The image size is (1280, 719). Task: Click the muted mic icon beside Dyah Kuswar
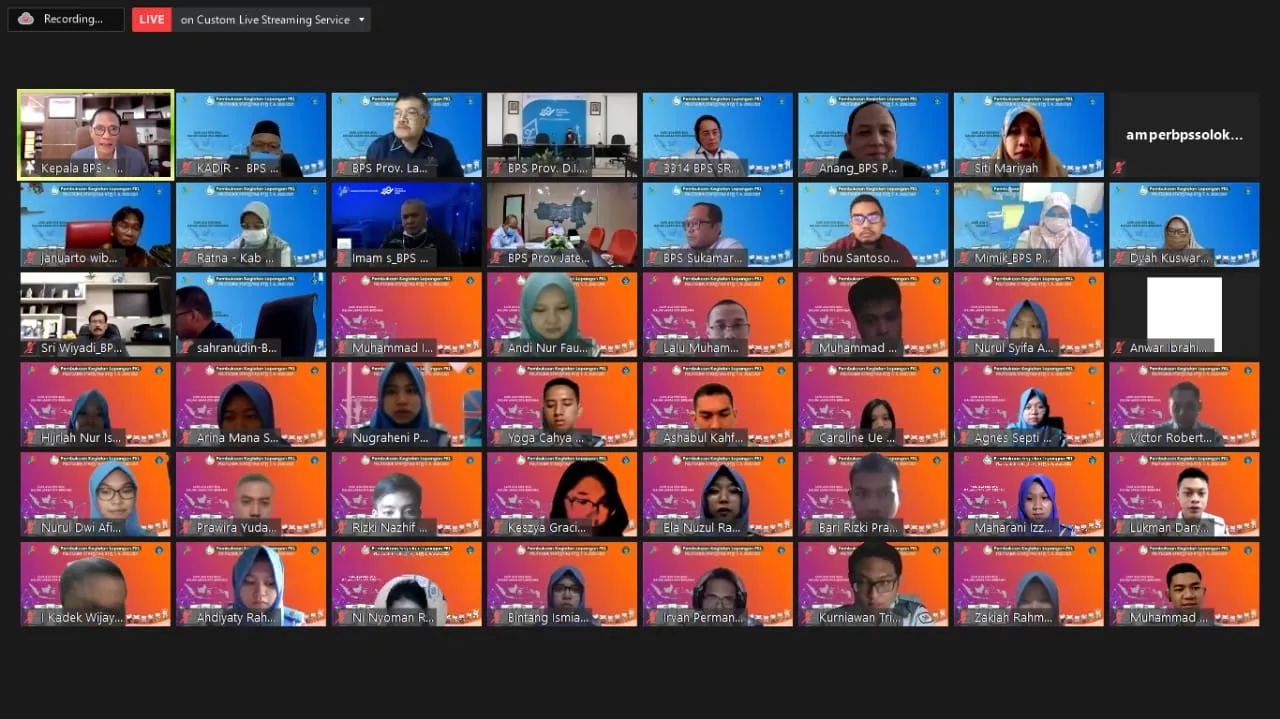(1119, 258)
